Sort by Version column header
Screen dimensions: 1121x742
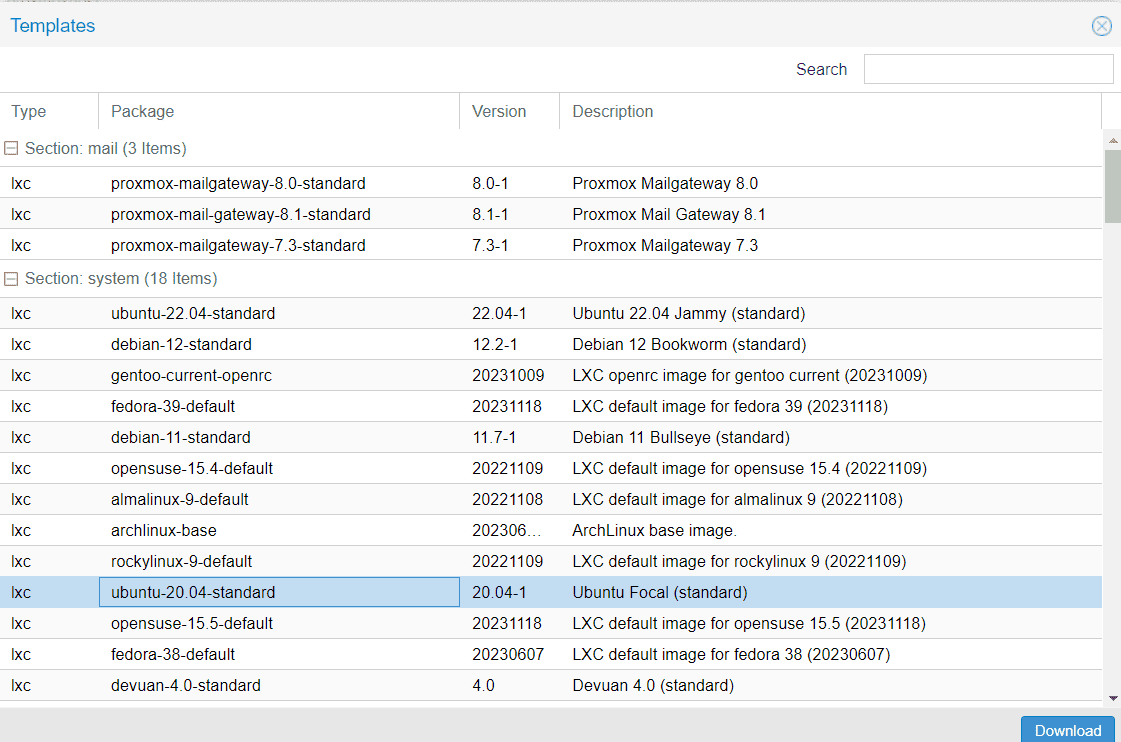[509, 112]
